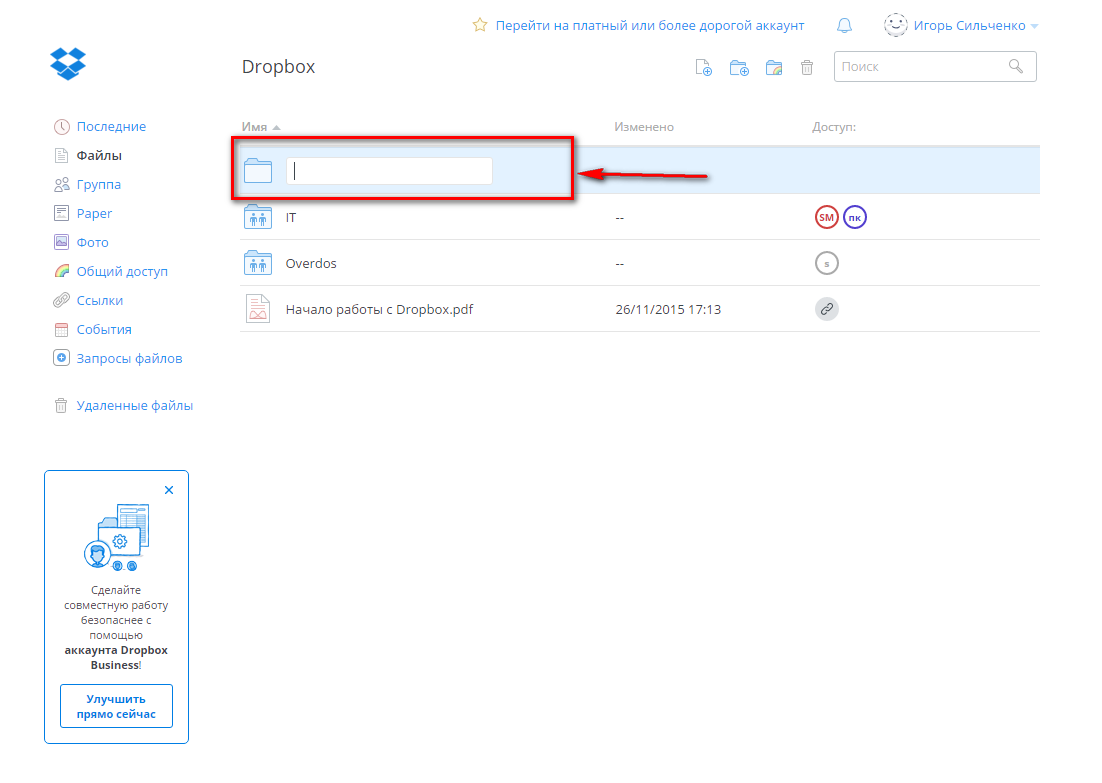The height and width of the screenshot is (783, 1102).
Task: Click the Dropbox logo
Action: point(68,64)
